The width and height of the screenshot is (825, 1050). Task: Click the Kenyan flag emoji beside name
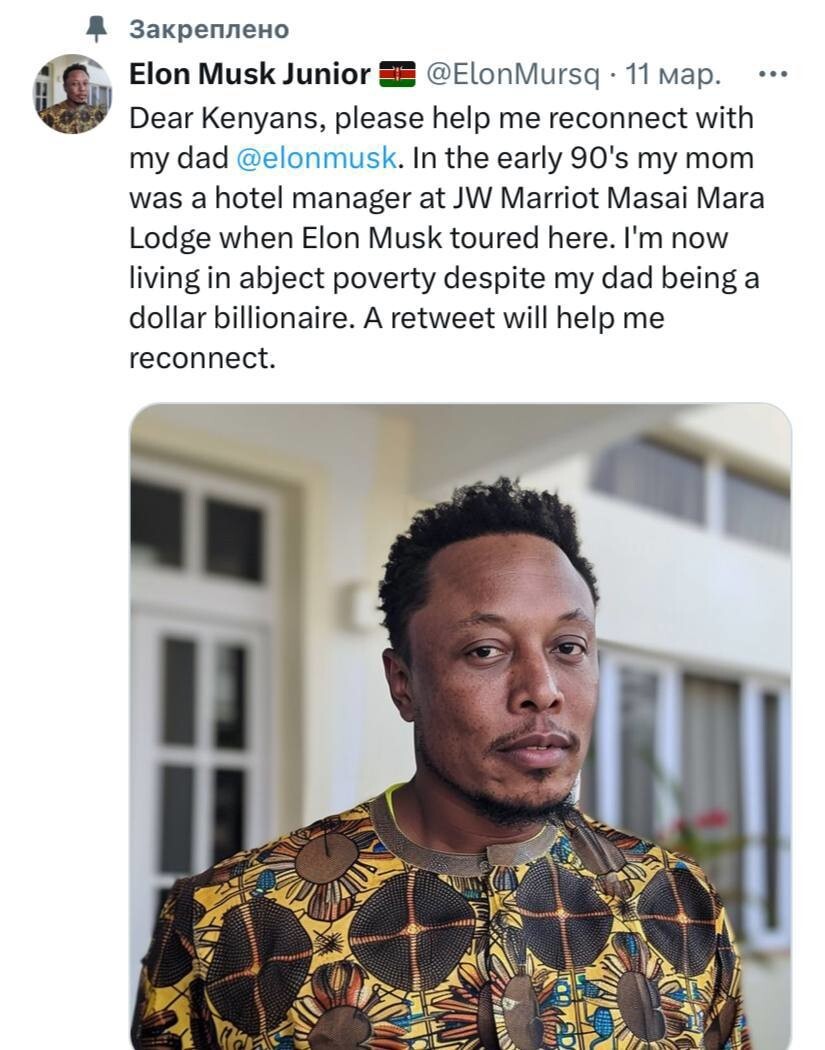point(397,74)
